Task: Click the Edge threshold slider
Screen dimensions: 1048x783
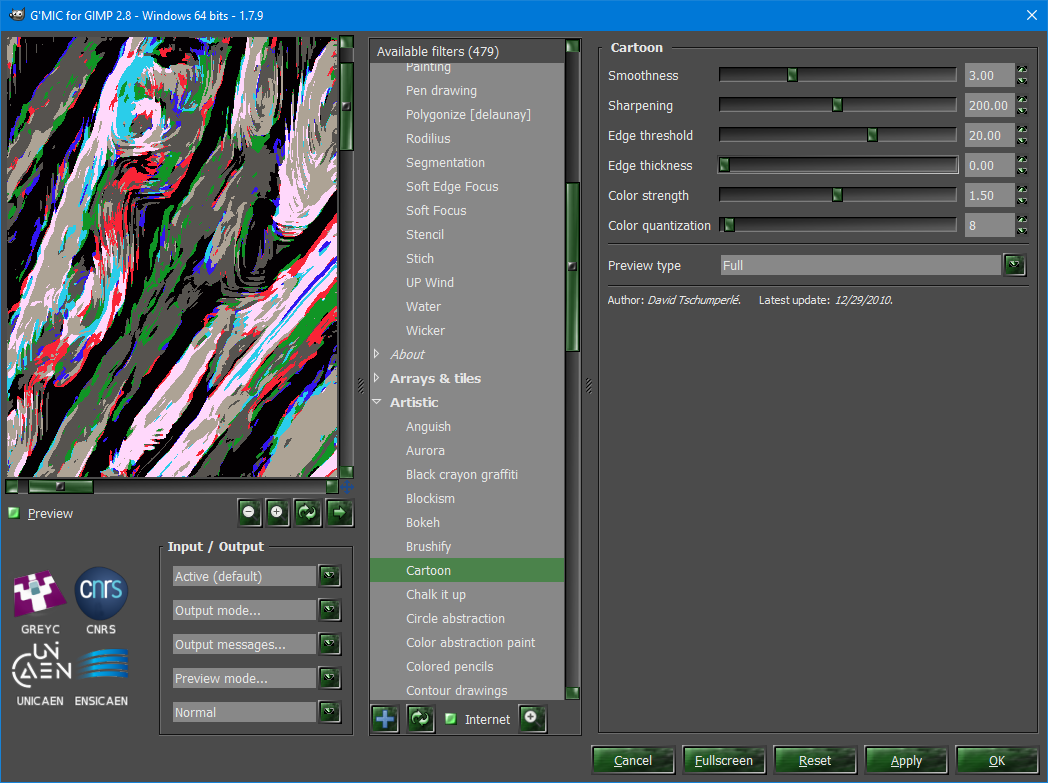Action: (837, 135)
